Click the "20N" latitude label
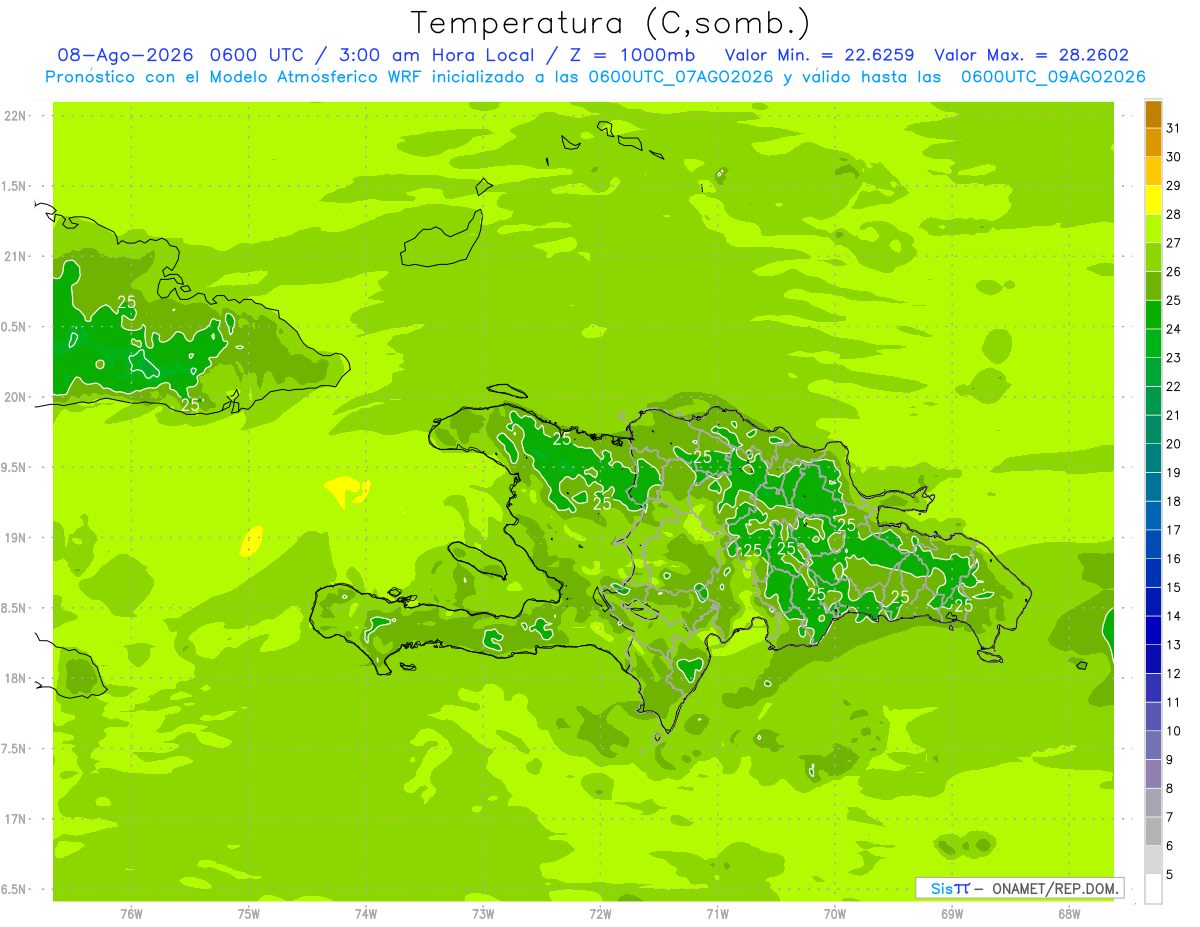This screenshot has height=927, width=1200. (x=15, y=397)
